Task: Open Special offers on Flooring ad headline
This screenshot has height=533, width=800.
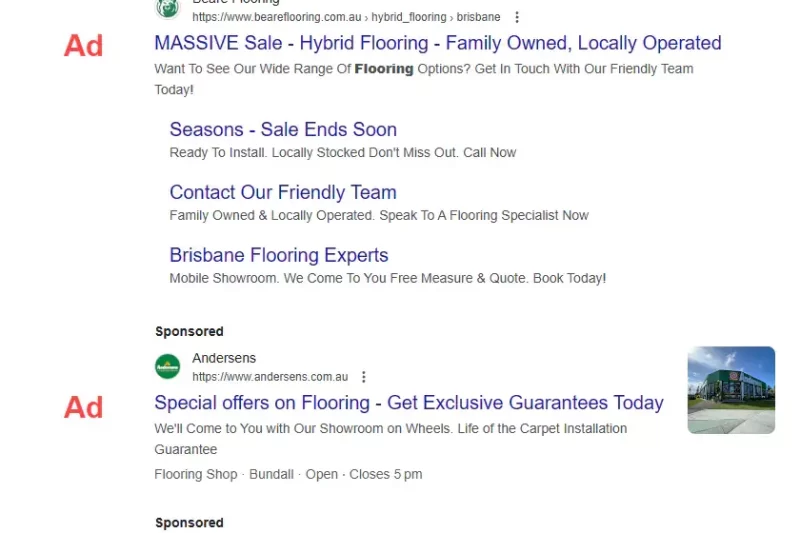Action: click(408, 403)
